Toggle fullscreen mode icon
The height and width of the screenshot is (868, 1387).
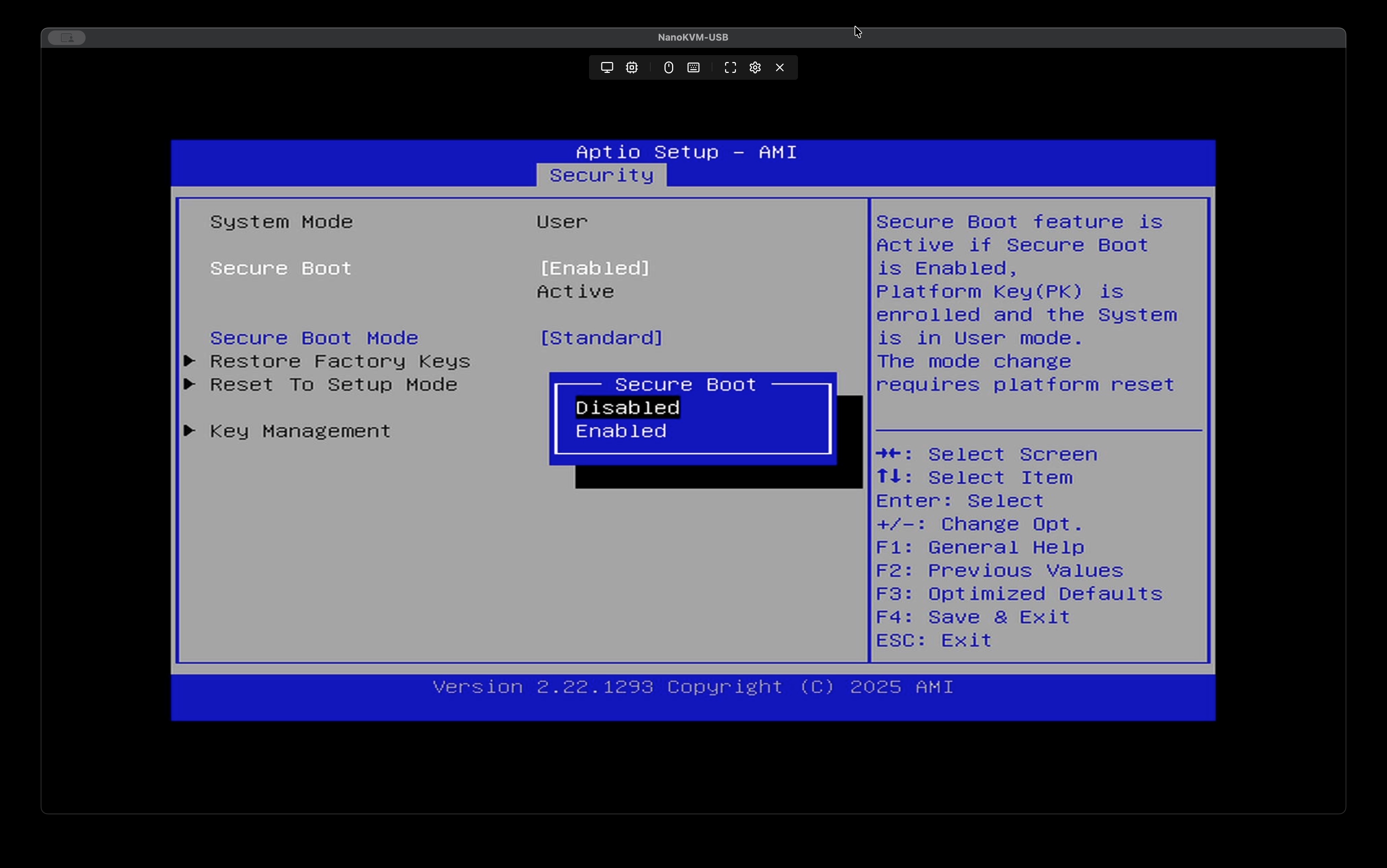(x=730, y=68)
